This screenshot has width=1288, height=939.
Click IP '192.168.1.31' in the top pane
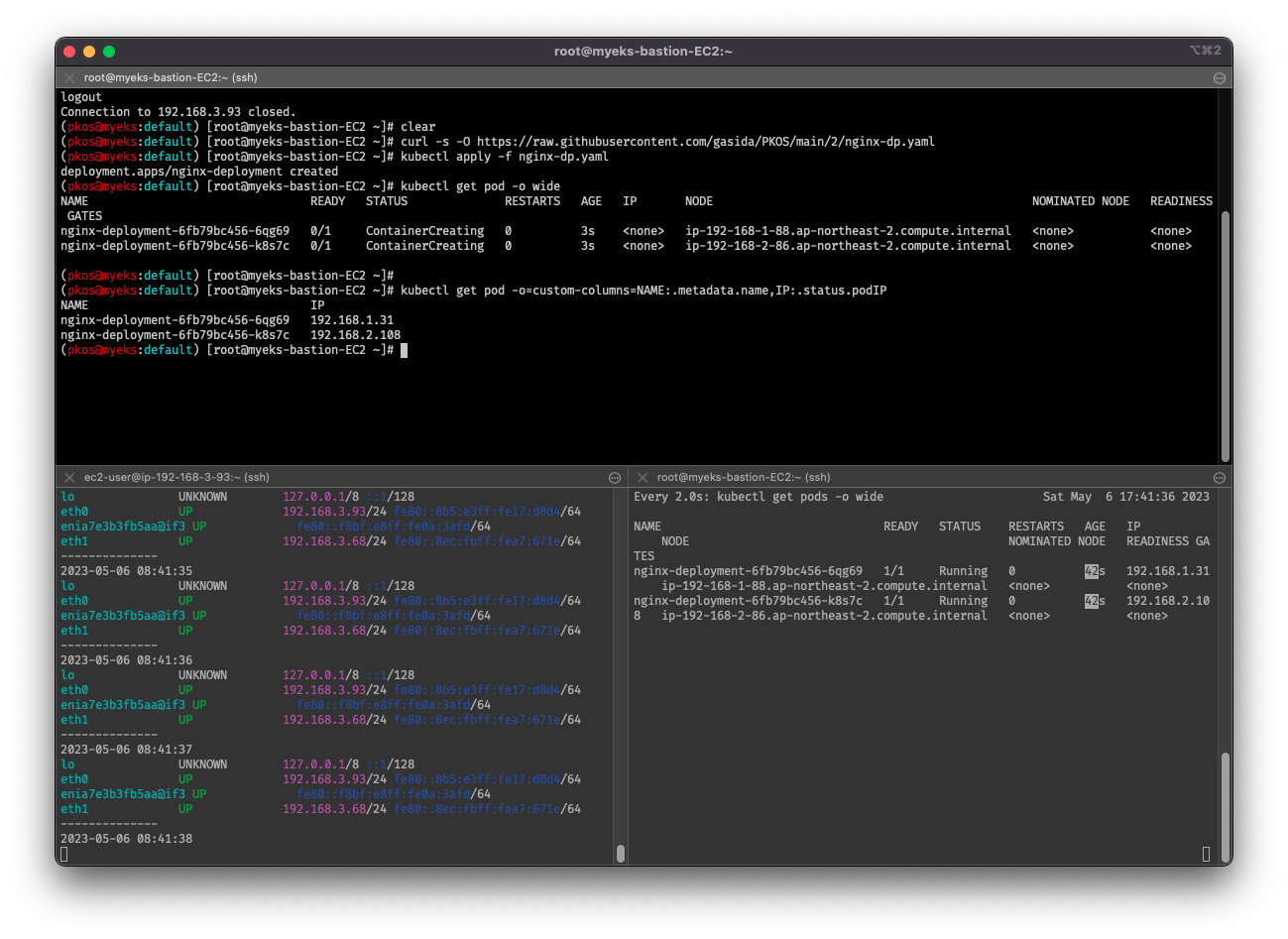pos(352,320)
